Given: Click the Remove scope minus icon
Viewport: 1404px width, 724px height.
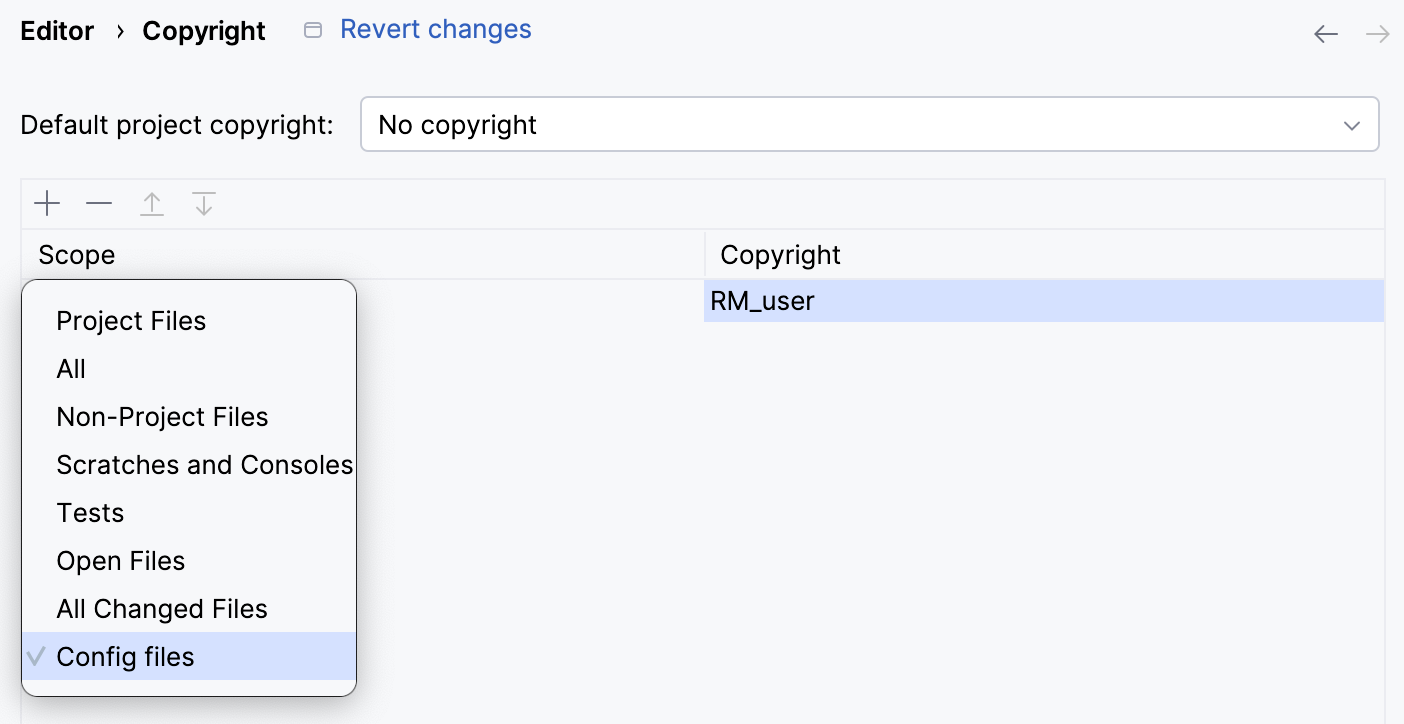Looking at the screenshot, I should [x=99, y=205].
